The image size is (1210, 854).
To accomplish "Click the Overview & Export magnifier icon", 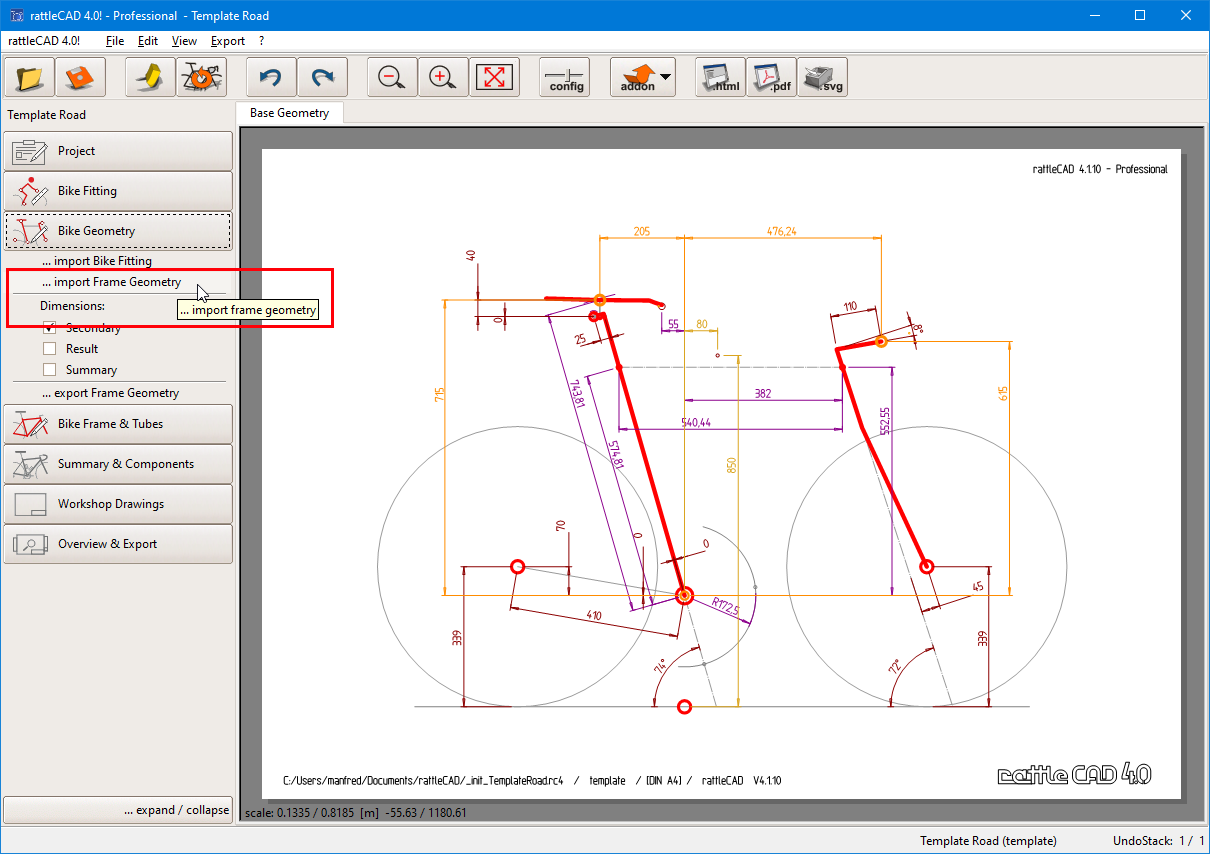I will tap(30, 544).
